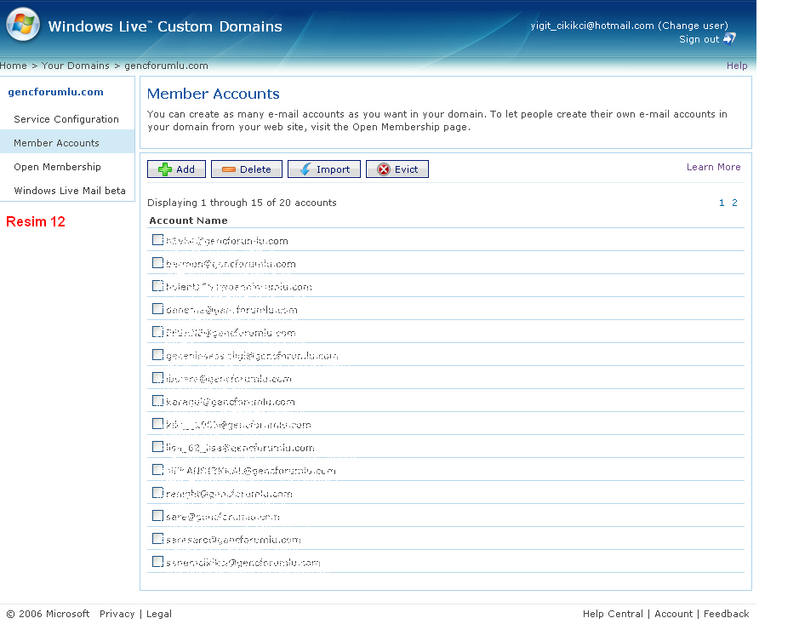
Task: Go to Home in the breadcrumb
Action: [13, 66]
